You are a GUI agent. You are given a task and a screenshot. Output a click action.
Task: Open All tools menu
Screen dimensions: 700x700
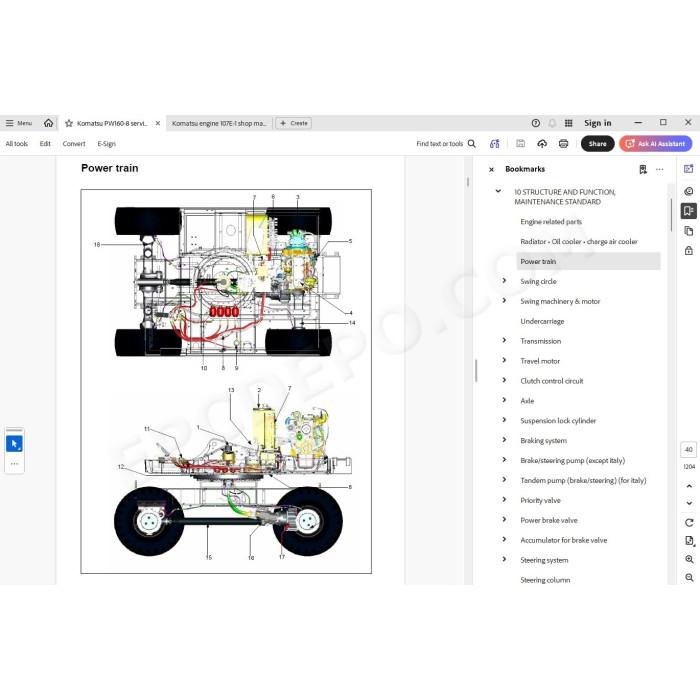tap(17, 144)
